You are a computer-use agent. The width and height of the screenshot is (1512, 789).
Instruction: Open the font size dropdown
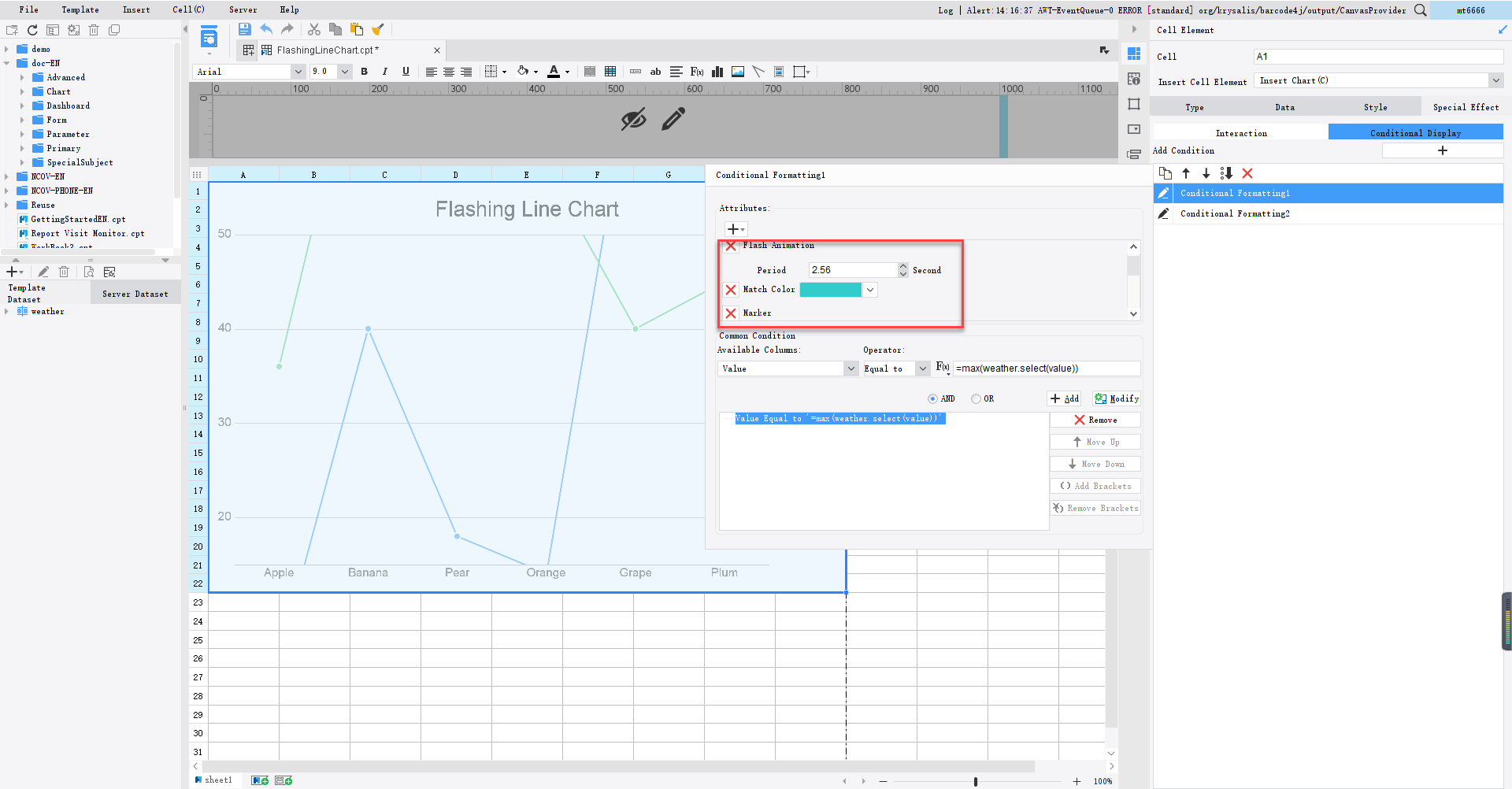pyautogui.click(x=344, y=71)
